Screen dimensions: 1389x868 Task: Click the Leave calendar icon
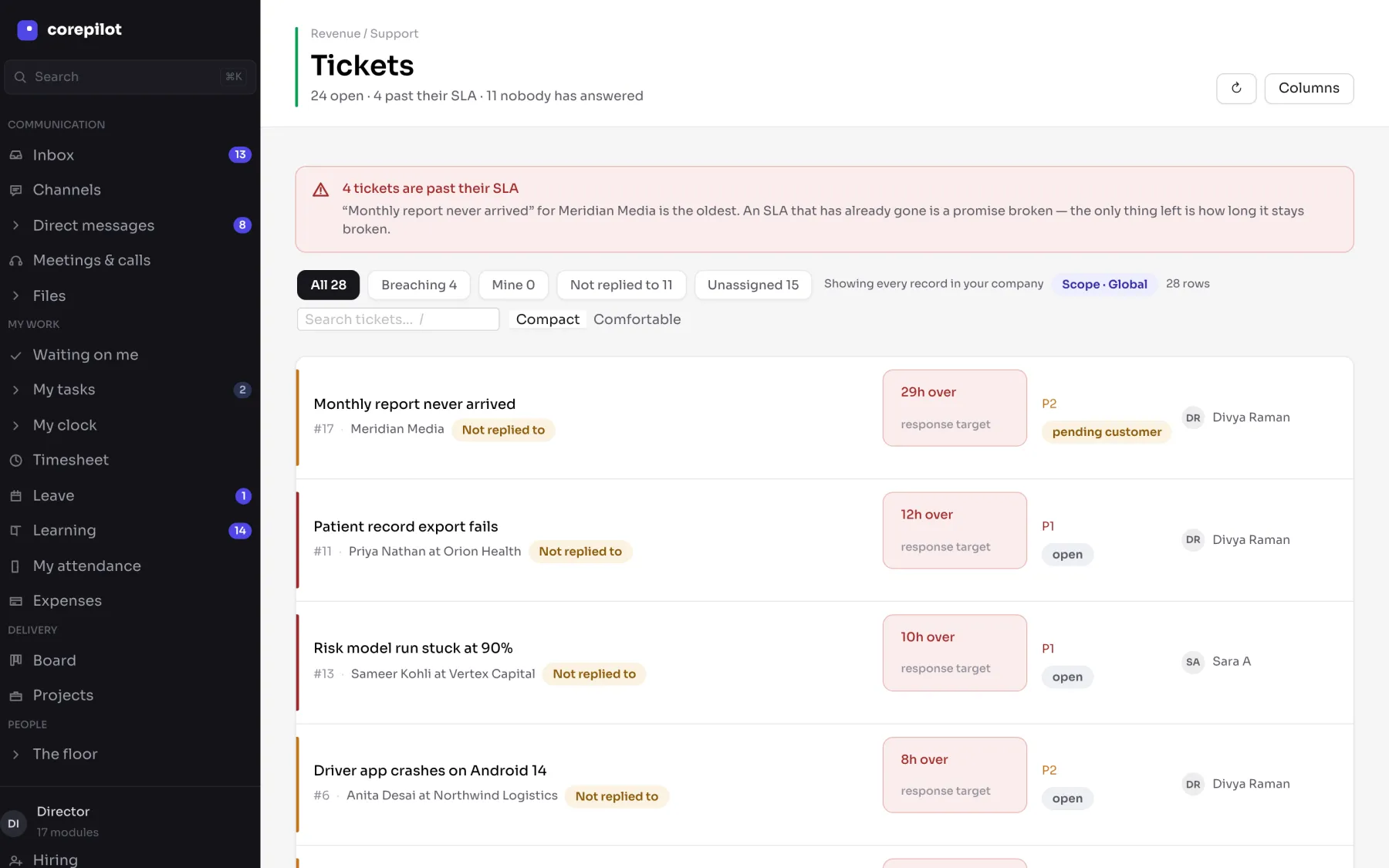coord(16,496)
